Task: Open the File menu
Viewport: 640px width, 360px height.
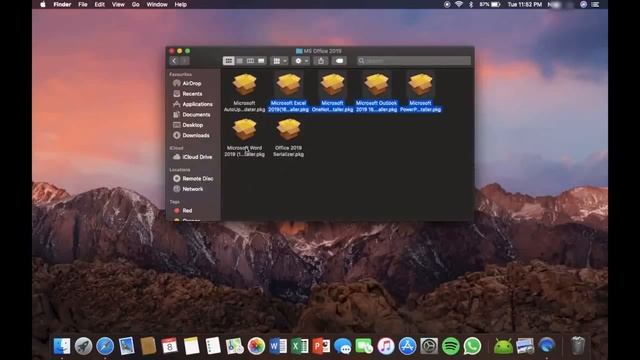Action: [x=83, y=4]
